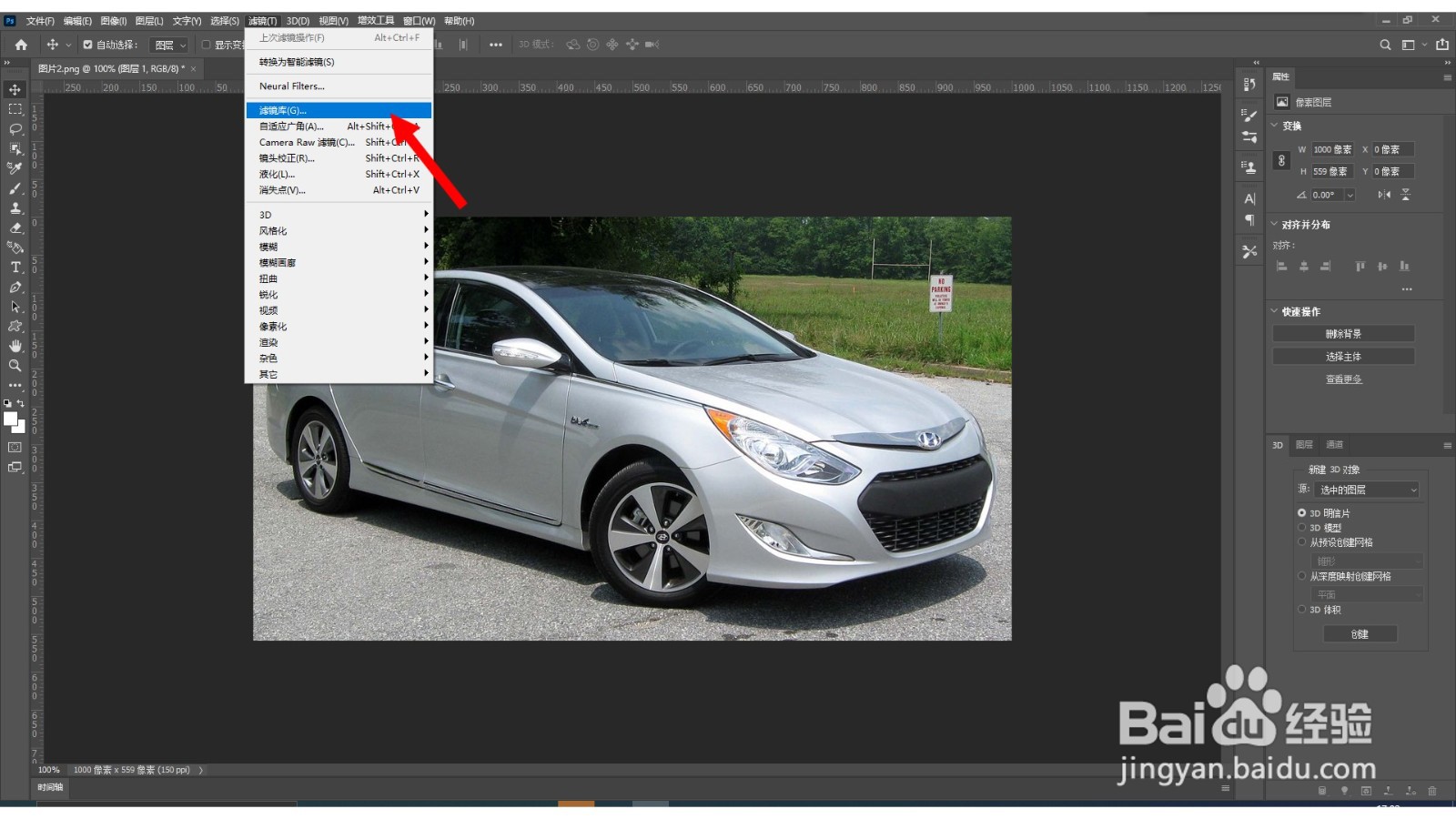Switch to the 图层 panel tab

click(x=1304, y=445)
